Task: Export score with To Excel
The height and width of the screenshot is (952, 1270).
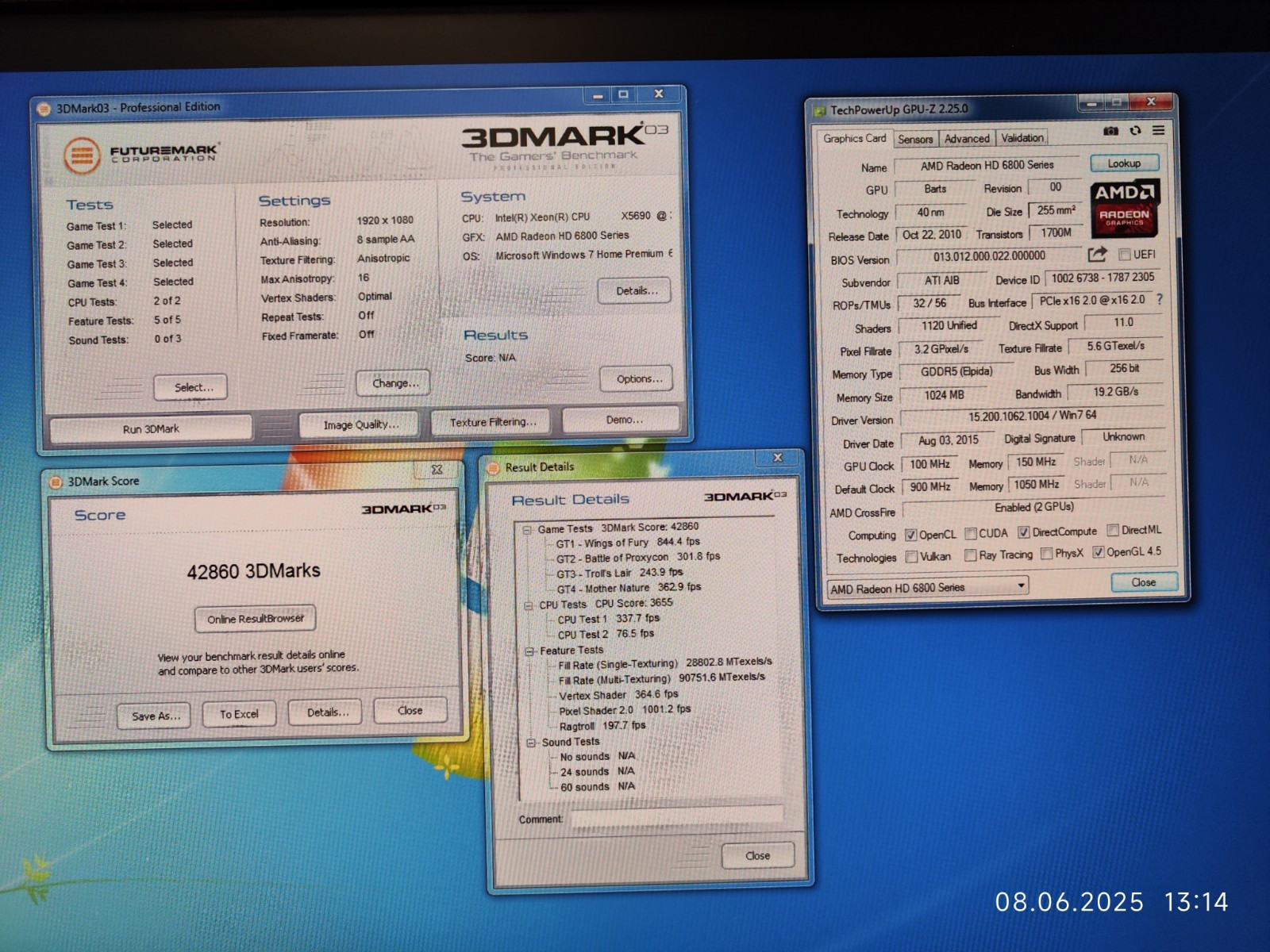Action: click(239, 714)
